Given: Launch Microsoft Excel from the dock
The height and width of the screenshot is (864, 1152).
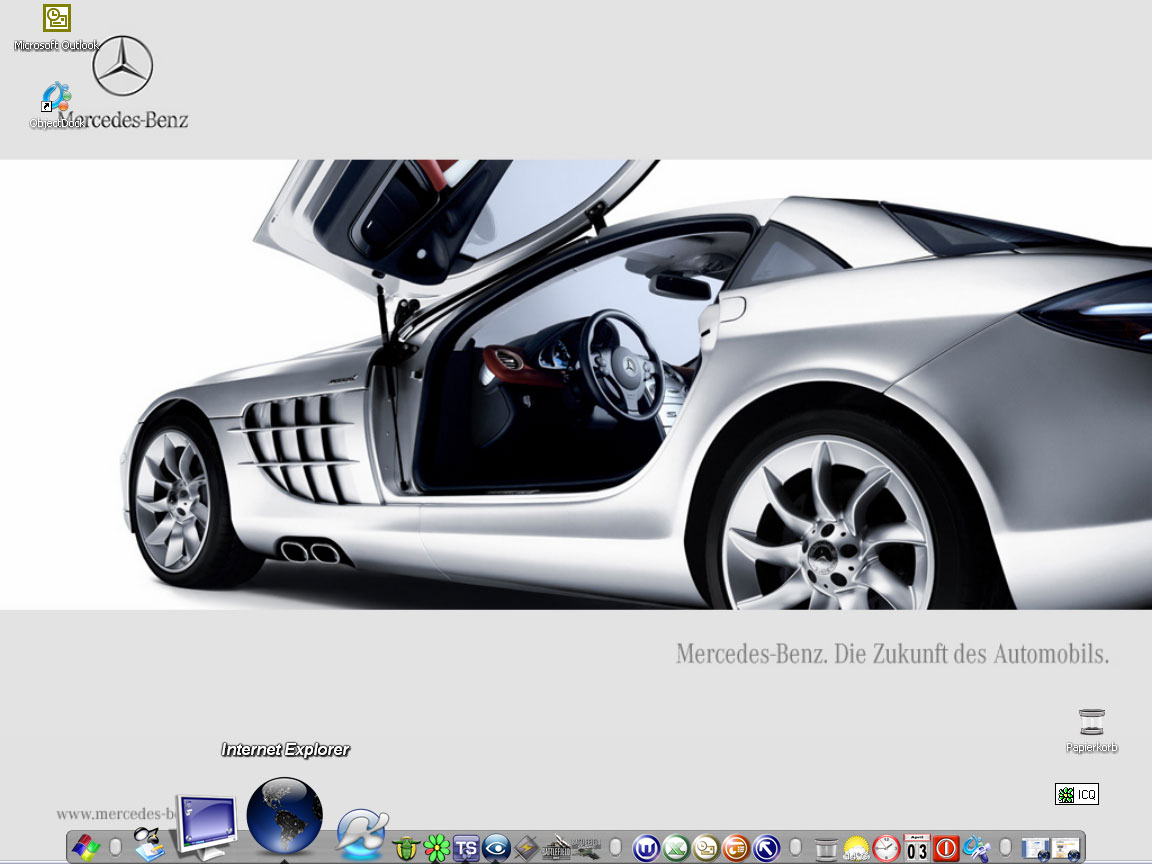Looking at the screenshot, I should [x=676, y=849].
